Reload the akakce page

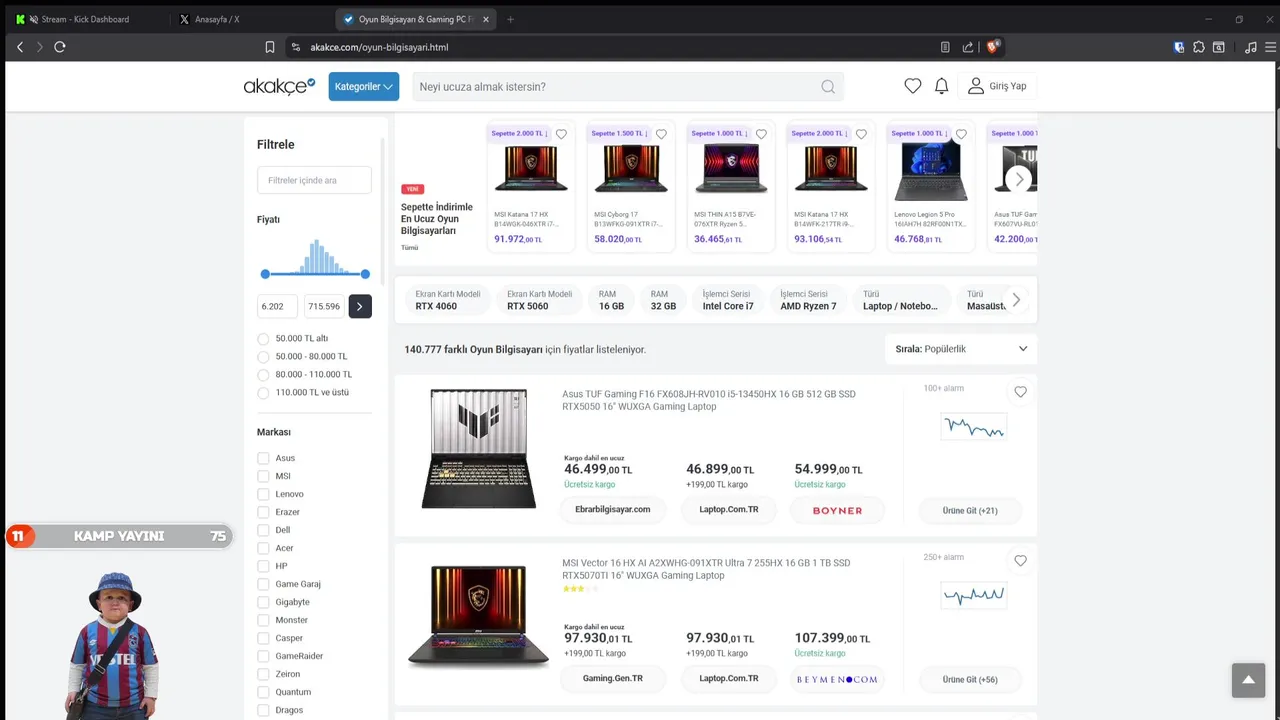(x=60, y=47)
